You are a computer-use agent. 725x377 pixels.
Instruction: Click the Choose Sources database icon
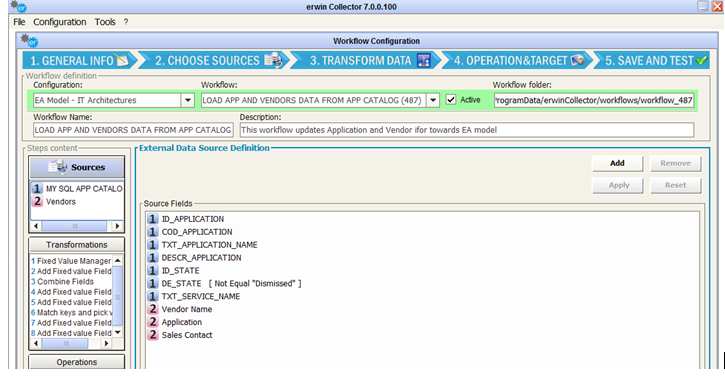click(273, 60)
